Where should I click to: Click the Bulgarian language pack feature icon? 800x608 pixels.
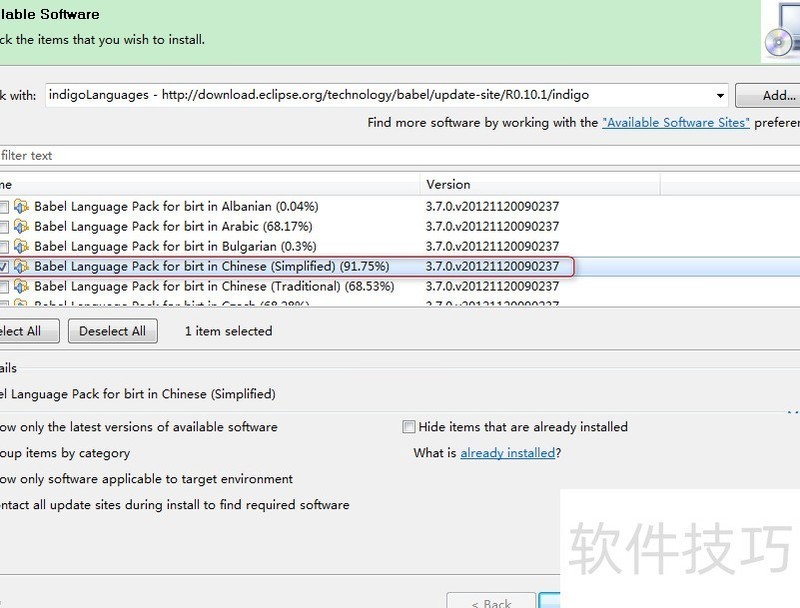tap(22, 247)
